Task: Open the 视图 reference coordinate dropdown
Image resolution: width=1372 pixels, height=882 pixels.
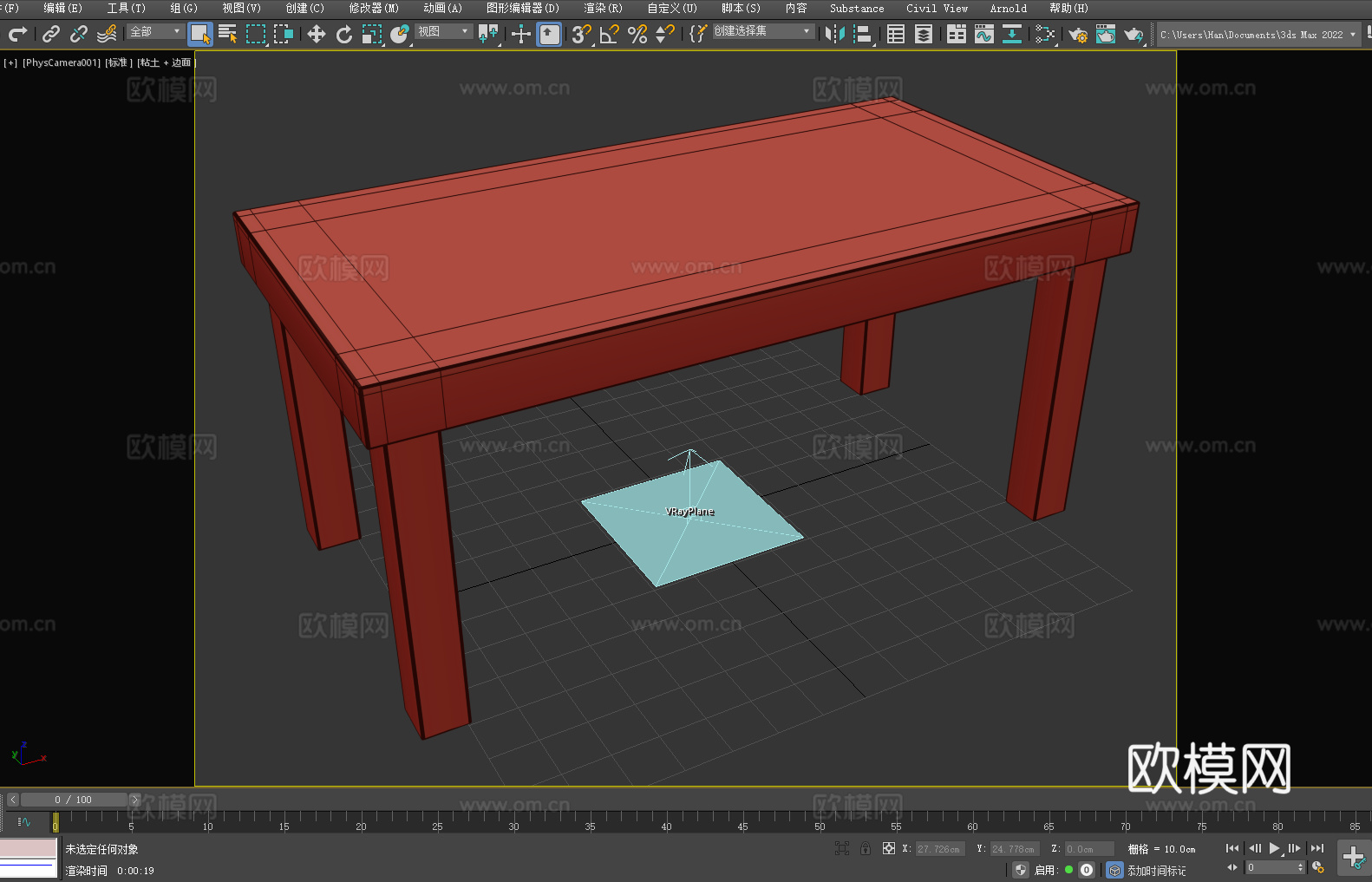Action: pyautogui.click(x=444, y=31)
